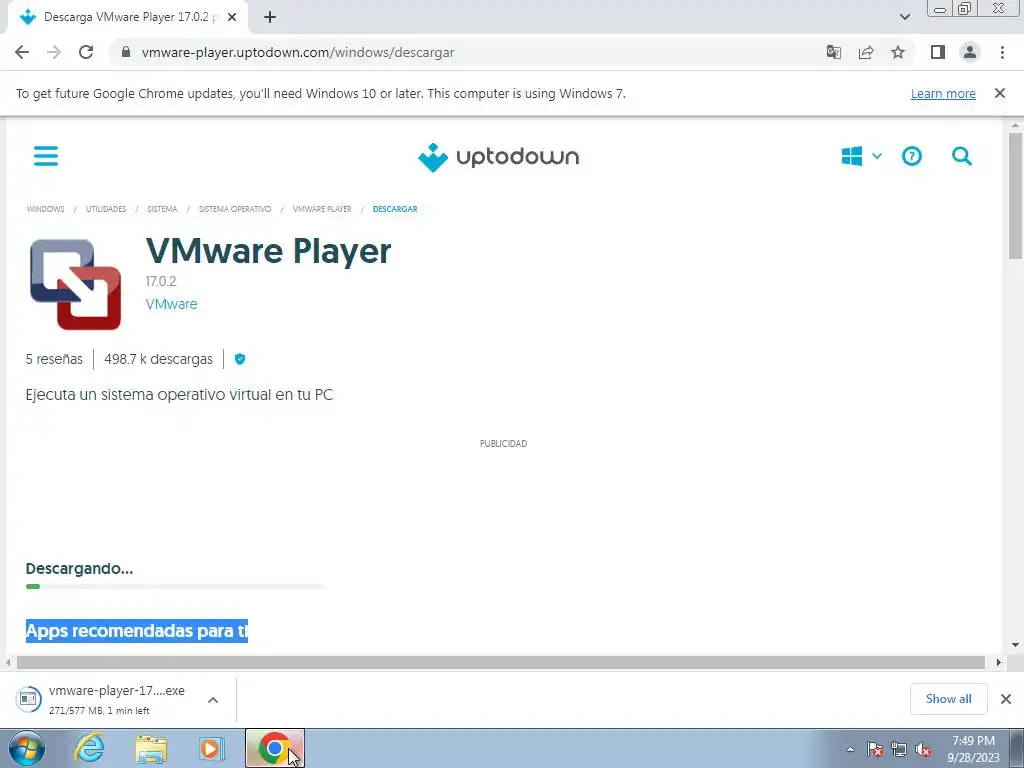
Task: Click the vertical scrollbar thumb
Action: point(1015,196)
